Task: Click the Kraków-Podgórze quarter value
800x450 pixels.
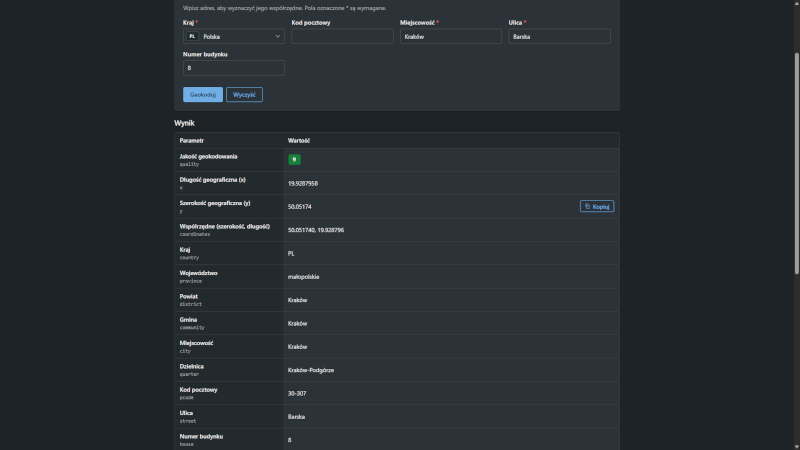Action: click(x=311, y=370)
